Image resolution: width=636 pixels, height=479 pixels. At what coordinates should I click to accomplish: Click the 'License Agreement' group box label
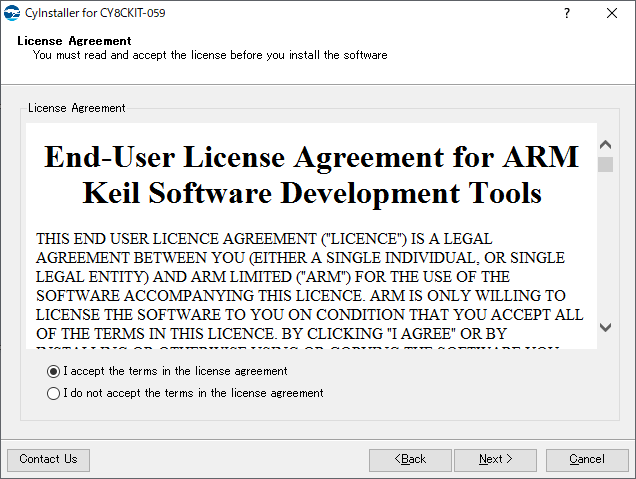(76, 108)
